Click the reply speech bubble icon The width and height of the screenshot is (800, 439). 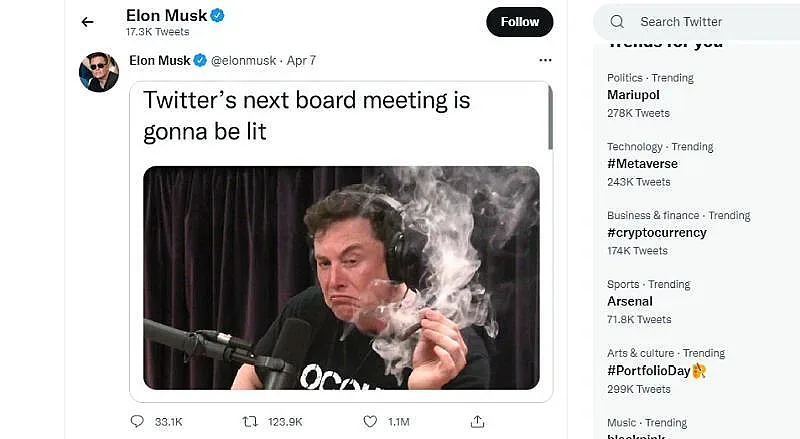point(137,421)
